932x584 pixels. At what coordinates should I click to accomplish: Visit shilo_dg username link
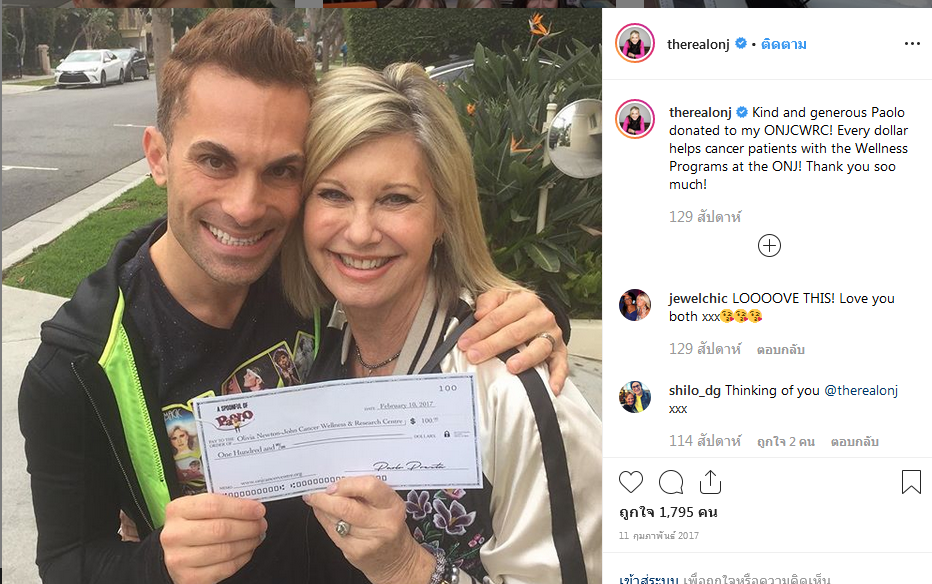tap(694, 390)
